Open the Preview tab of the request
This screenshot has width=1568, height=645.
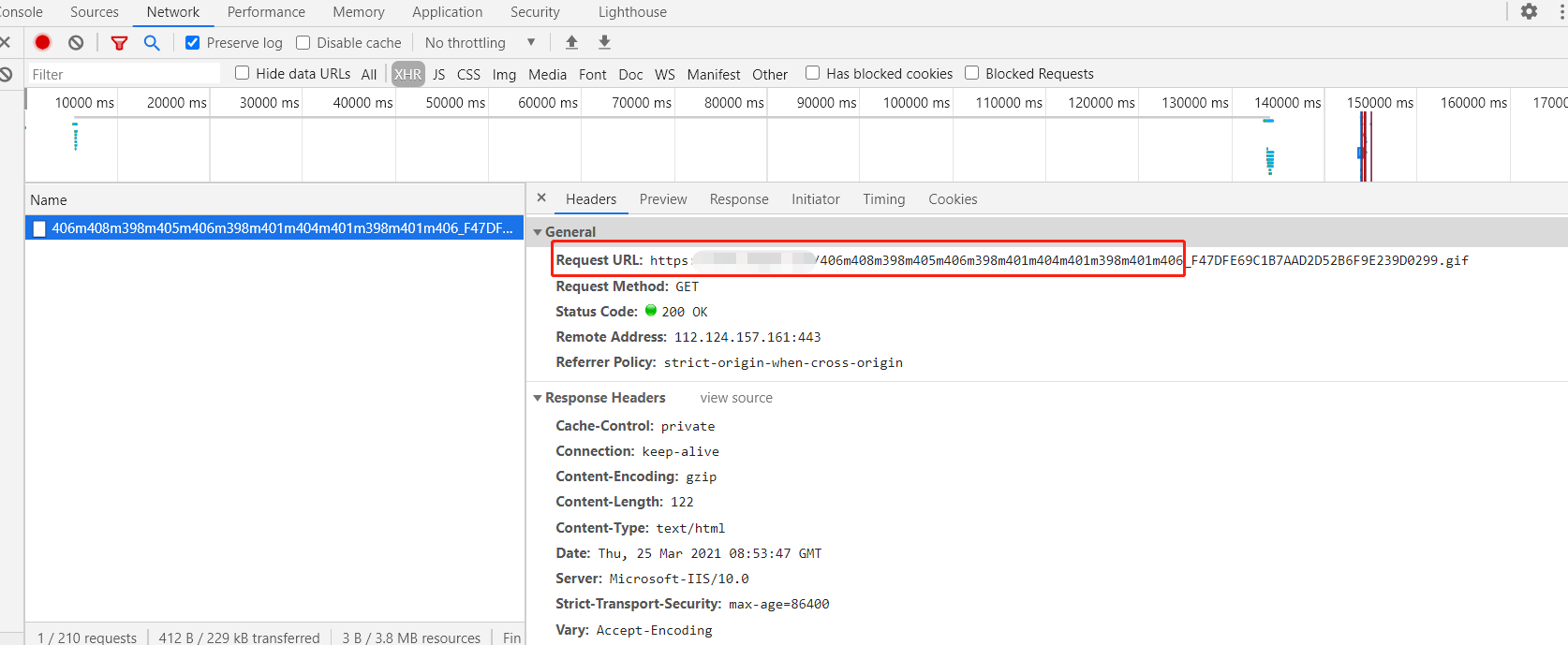[663, 199]
